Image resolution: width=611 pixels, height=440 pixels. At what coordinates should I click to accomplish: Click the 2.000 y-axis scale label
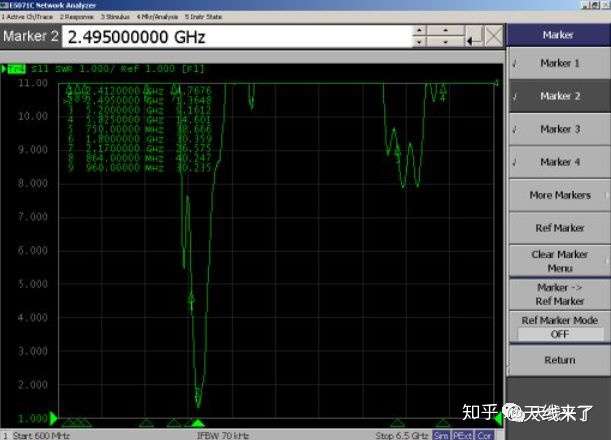click(x=33, y=385)
